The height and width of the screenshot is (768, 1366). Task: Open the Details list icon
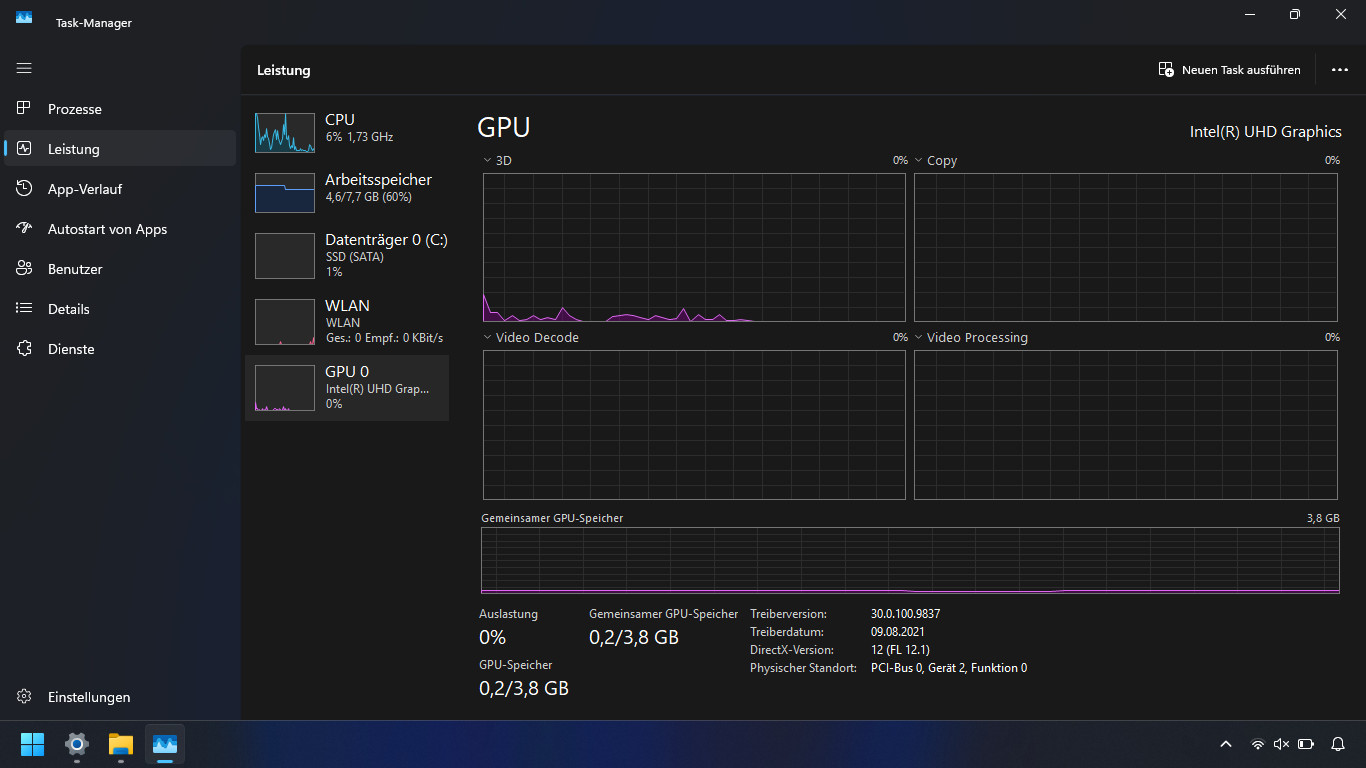pyautogui.click(x=24, y=308)
